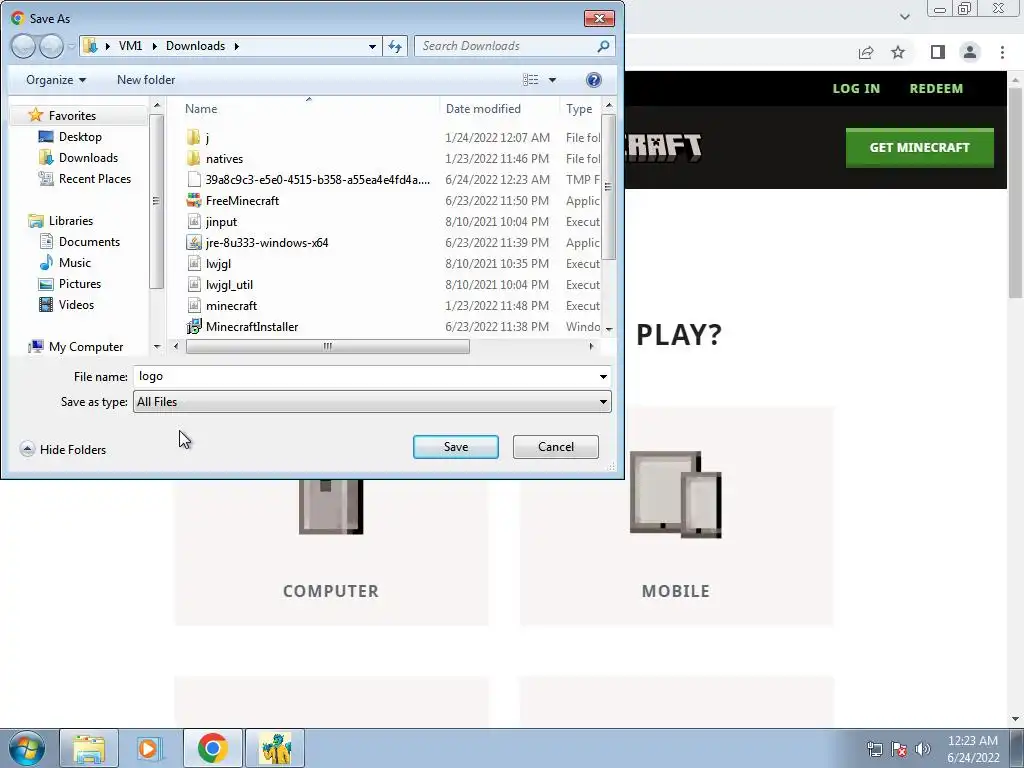Click the Windows Start orb

coord(27,748)
